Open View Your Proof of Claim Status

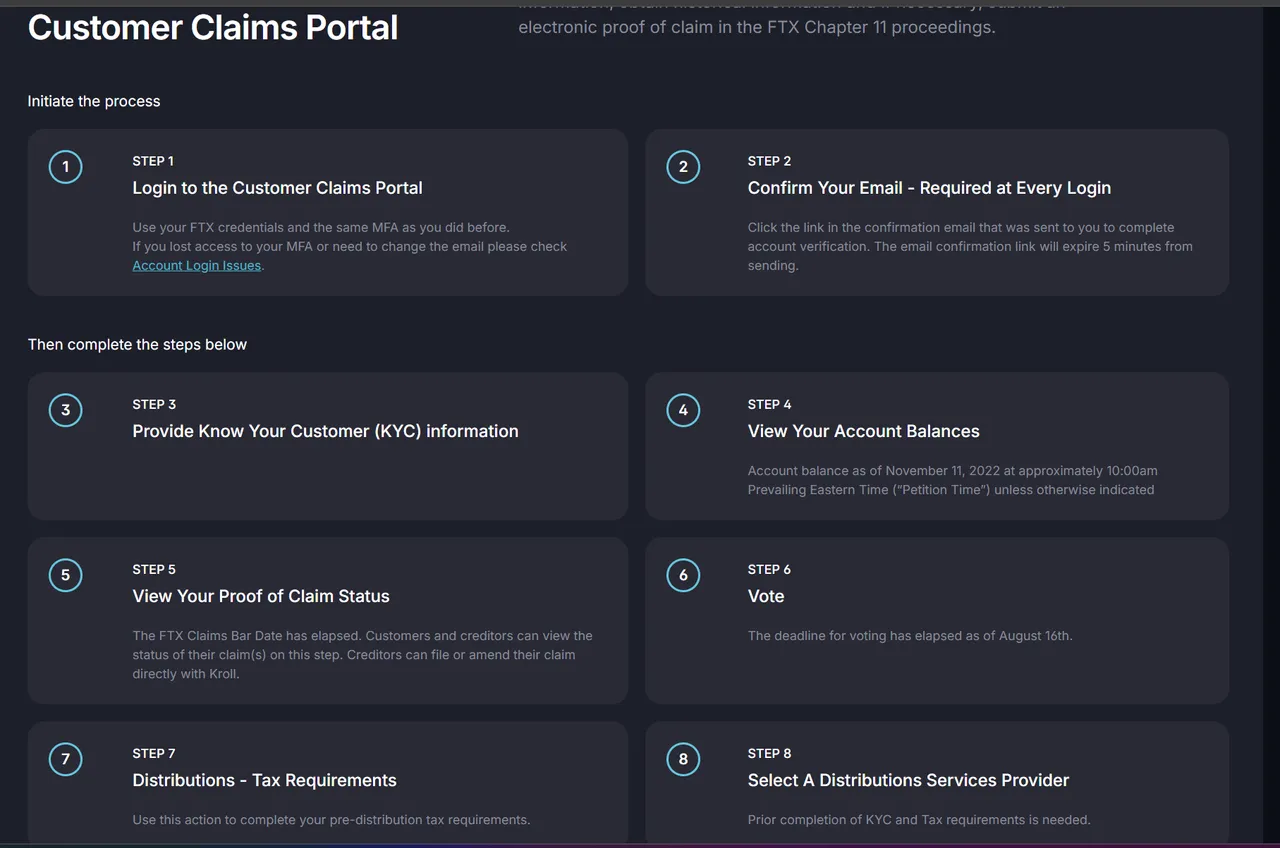[261, 596]
